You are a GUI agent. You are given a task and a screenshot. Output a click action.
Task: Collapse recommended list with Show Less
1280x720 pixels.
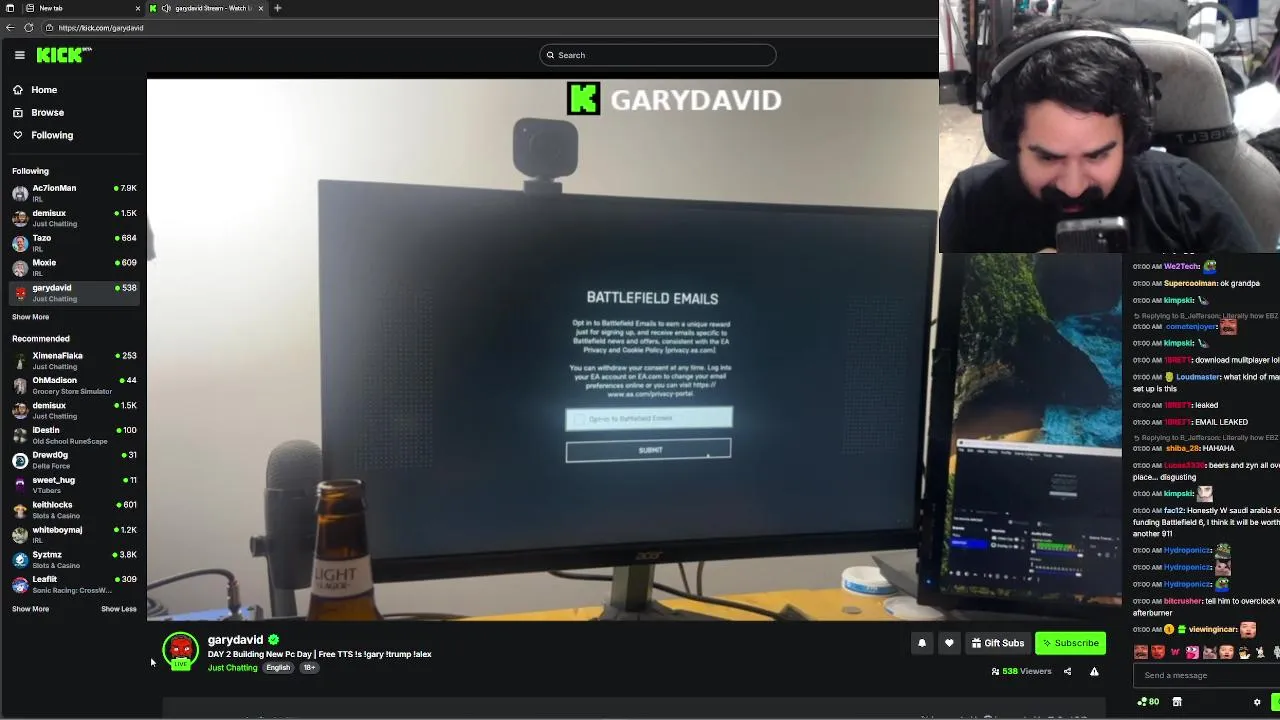(119, 609)
